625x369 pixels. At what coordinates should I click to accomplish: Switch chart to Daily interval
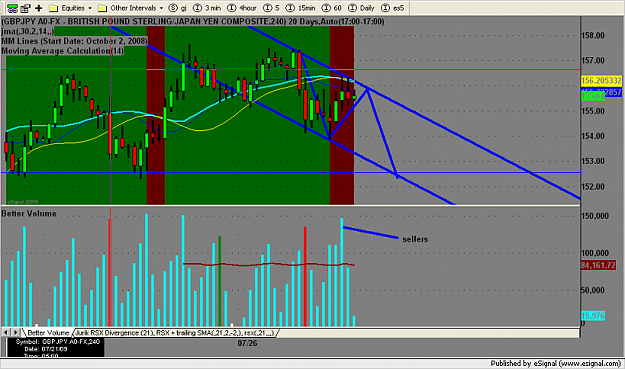(x=362, y=8)
